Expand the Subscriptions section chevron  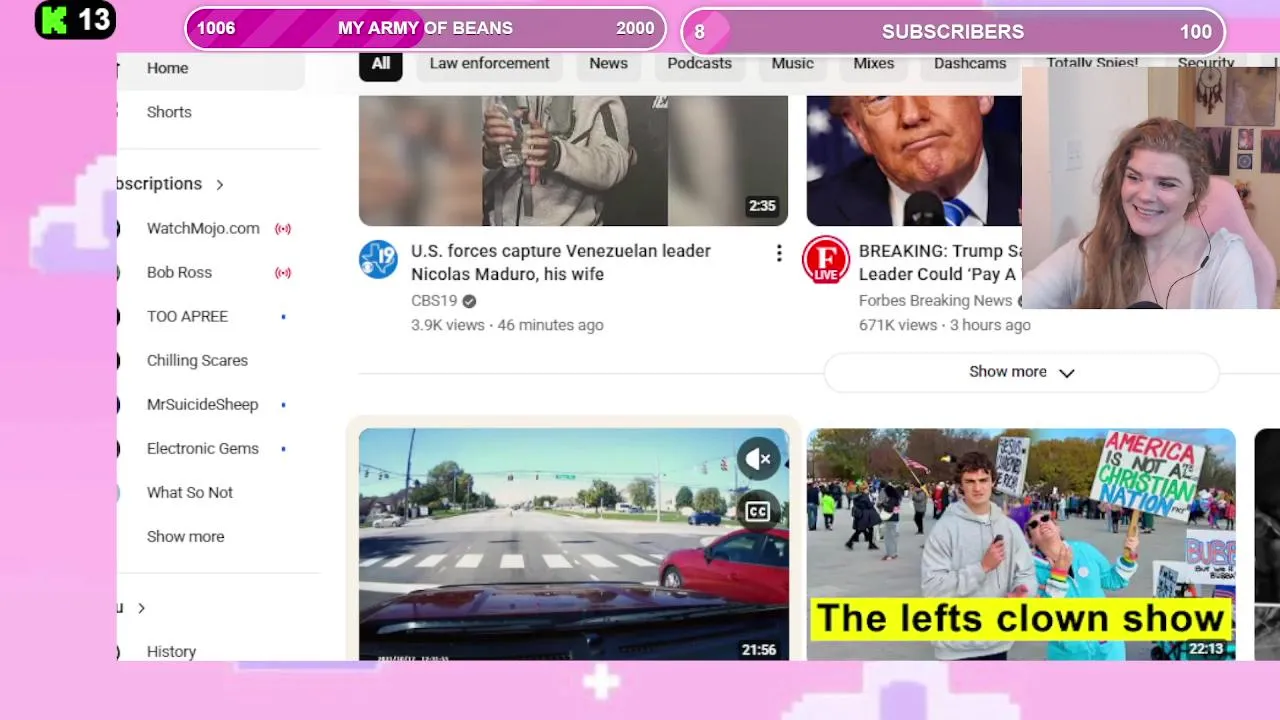point(219,185)
